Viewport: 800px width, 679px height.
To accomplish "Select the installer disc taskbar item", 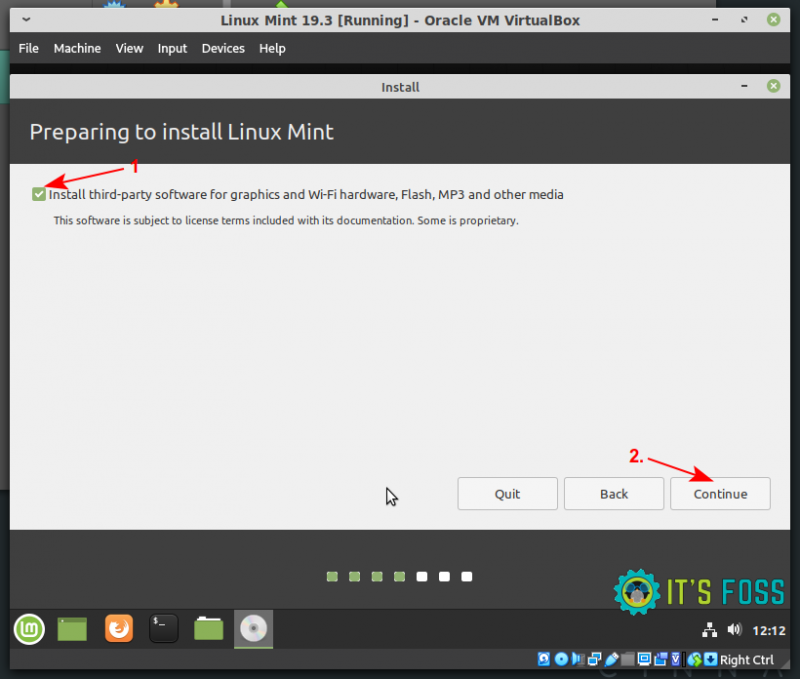I will pos(254,628).
